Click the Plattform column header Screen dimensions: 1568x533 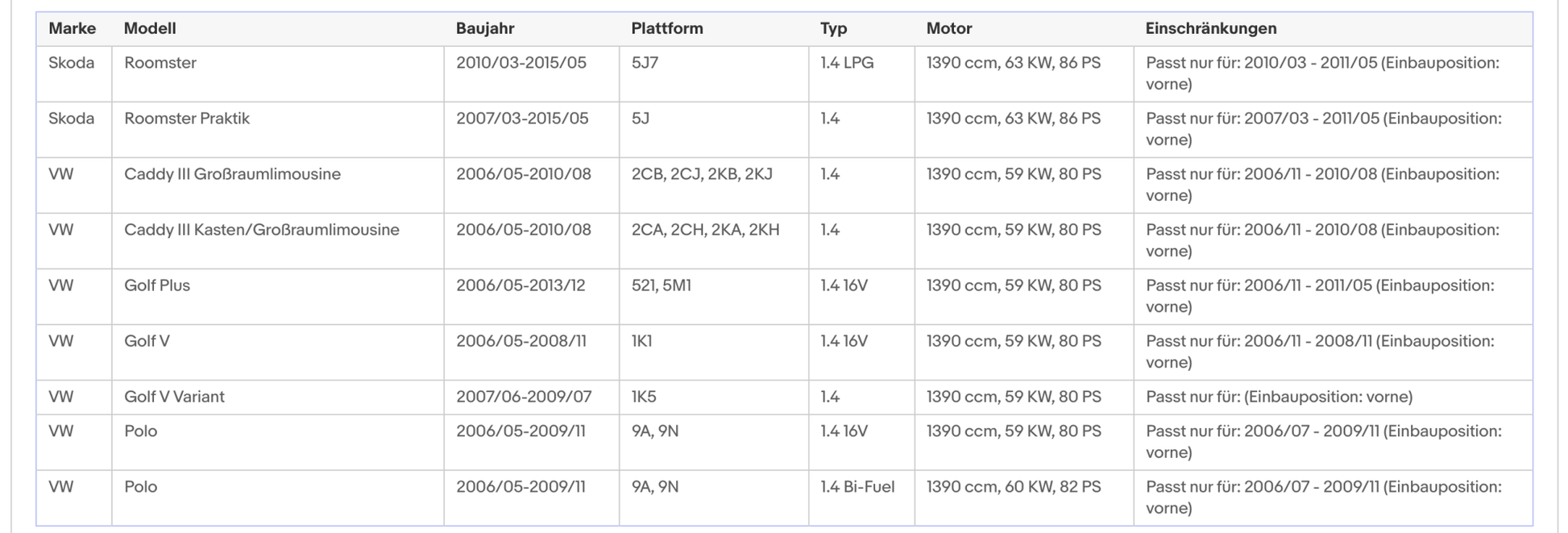pyautogui.click(x=666, y=29)
